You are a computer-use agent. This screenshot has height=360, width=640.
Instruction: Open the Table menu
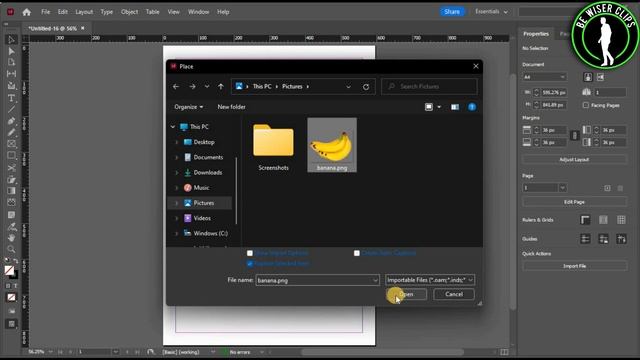(153, 12)
